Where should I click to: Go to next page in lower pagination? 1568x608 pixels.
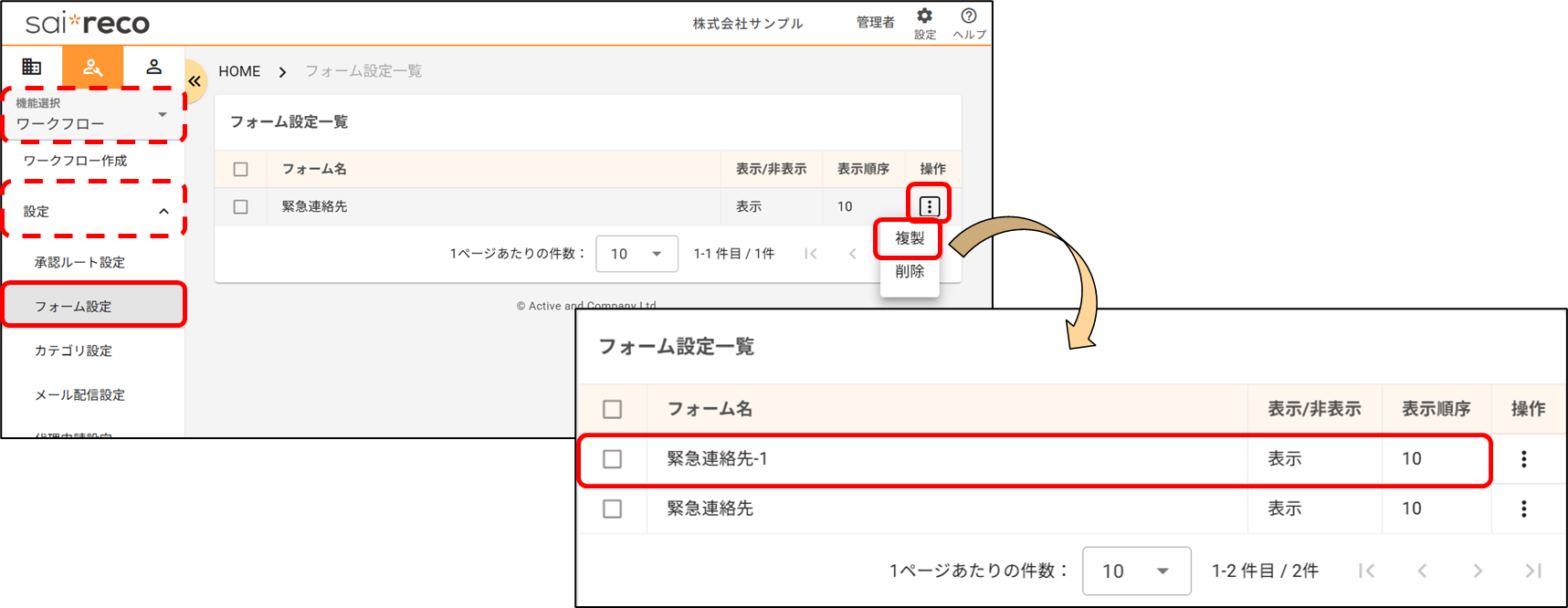pyautogui.click(x=1478, y=571)
